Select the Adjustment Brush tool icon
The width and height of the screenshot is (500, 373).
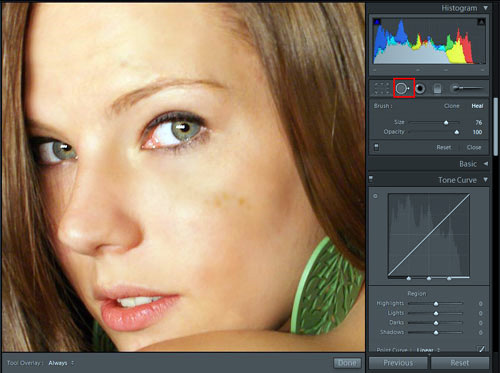point(466,88)
